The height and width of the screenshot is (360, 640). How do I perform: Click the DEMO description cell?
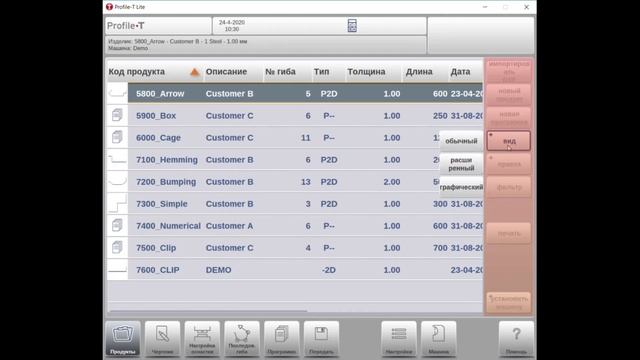tap(218, 270)
